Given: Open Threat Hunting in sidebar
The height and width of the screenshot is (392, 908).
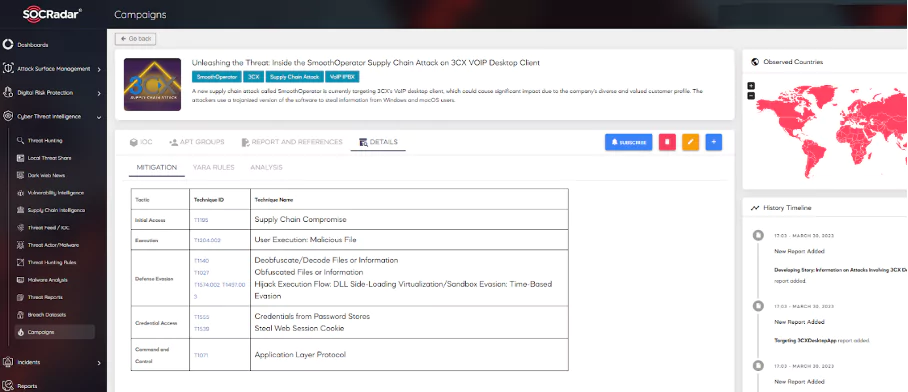Looking at the screenshot, I should click(x=45, y=141).
